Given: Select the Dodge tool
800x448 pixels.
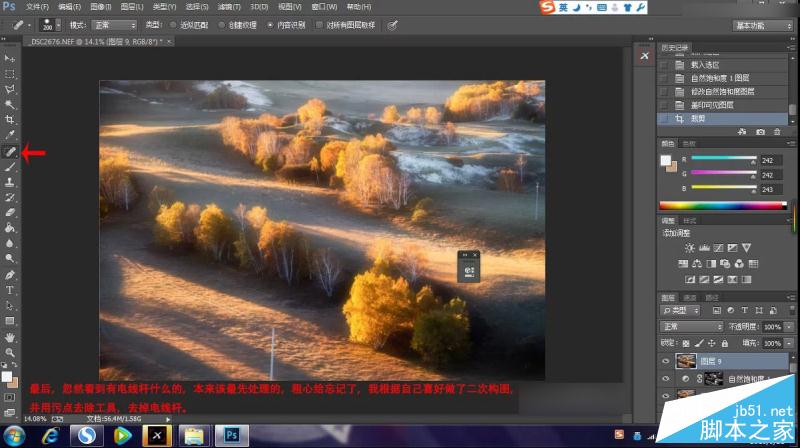Looking at the screenshot, I should coord(10,259).
